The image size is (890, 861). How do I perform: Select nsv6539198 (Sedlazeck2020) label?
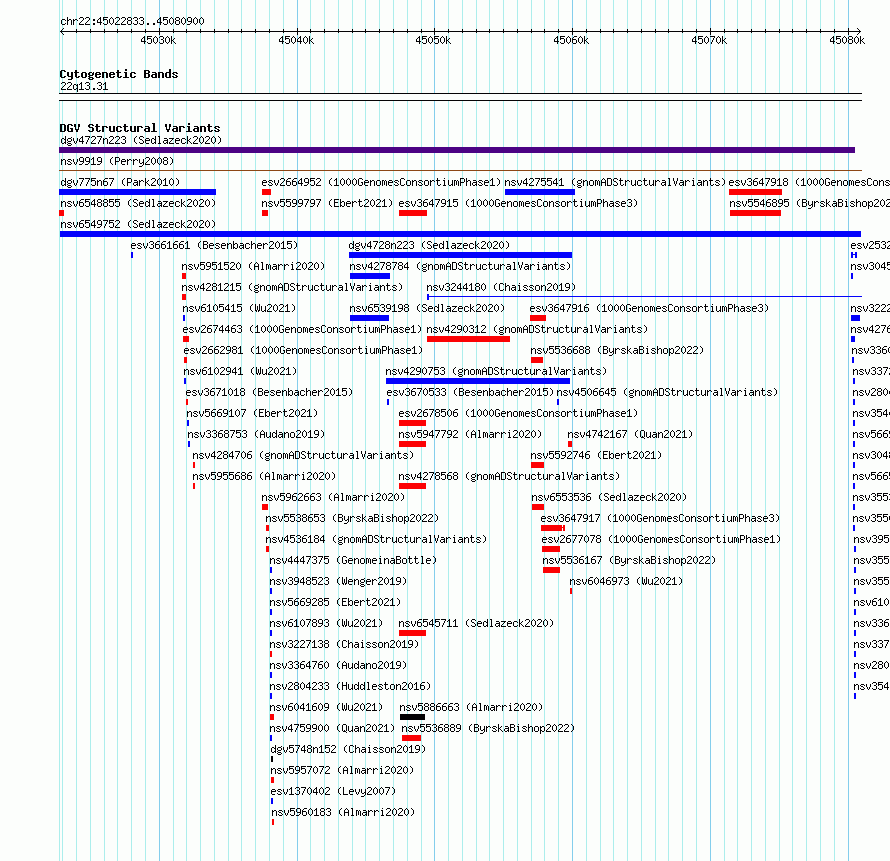427,308
